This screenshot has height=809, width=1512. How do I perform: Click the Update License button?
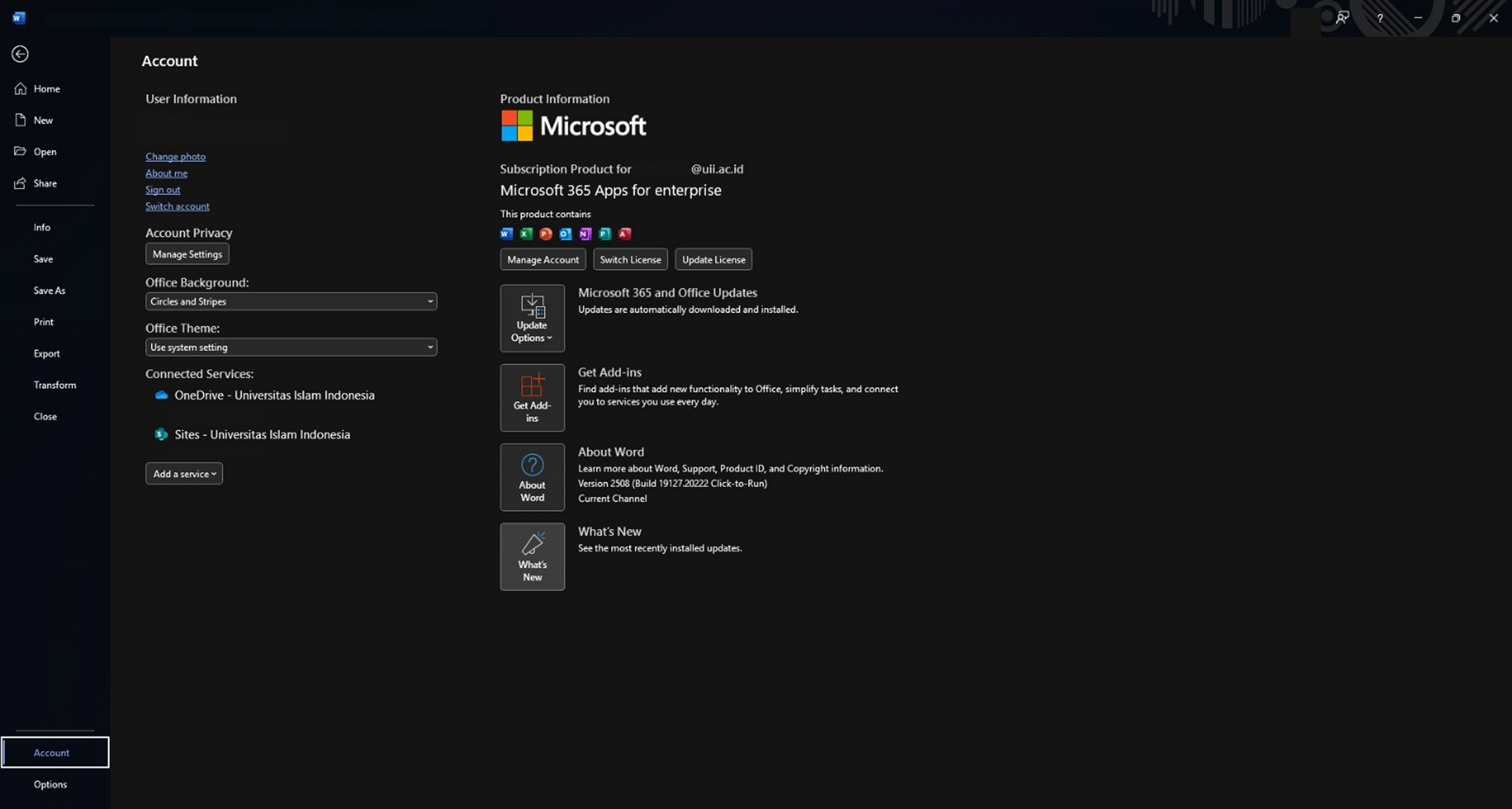click(x=713, y=259)
